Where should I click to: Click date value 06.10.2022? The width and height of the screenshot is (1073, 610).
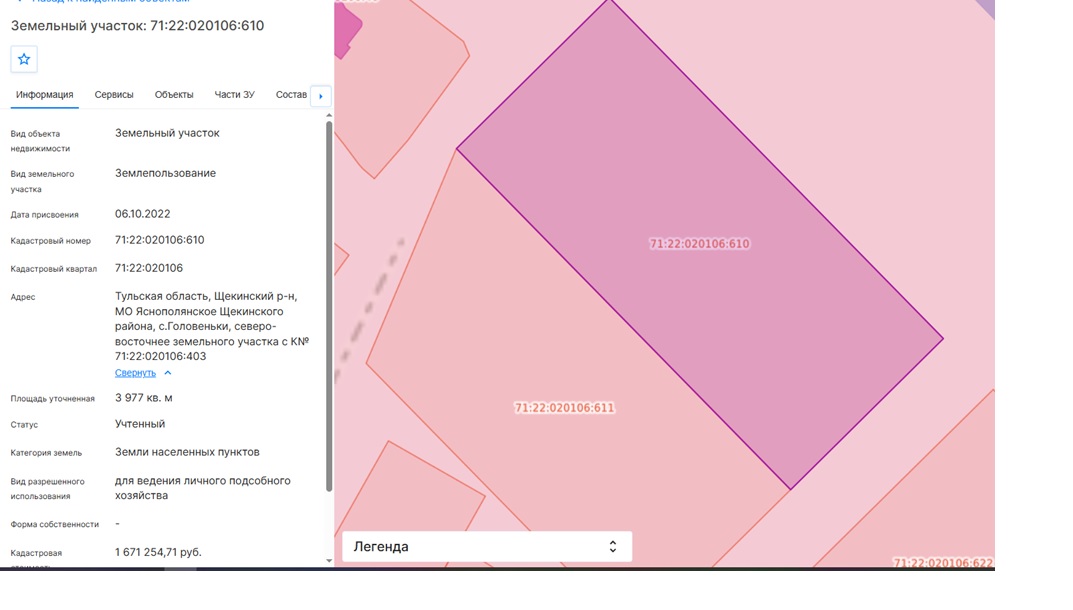[x=142, y=214]
